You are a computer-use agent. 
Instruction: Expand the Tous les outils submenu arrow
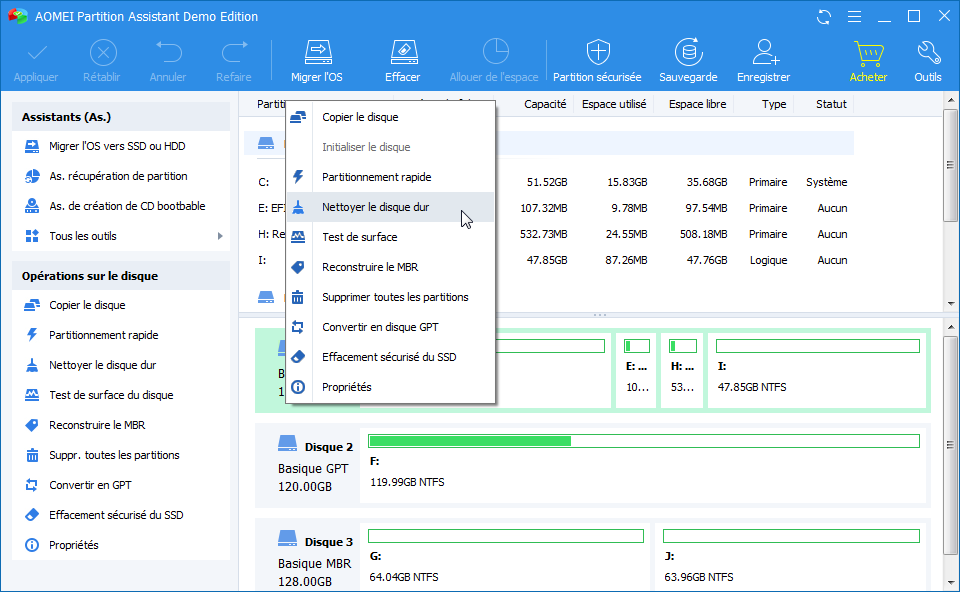(x=220, y=236)
